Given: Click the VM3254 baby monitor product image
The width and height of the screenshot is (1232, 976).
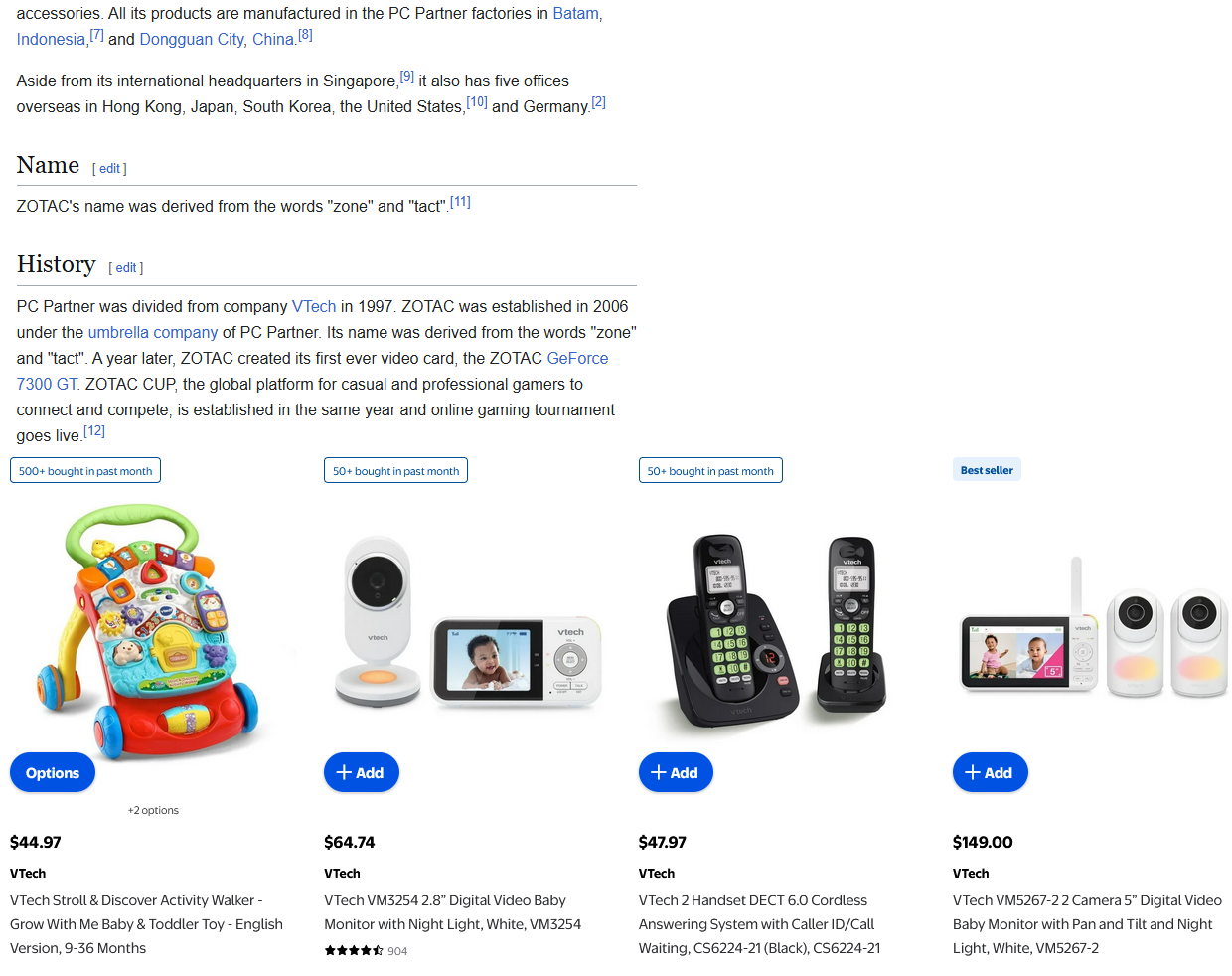Looking at the screenshot, I should pyautogui.click(x=468, y=621).
